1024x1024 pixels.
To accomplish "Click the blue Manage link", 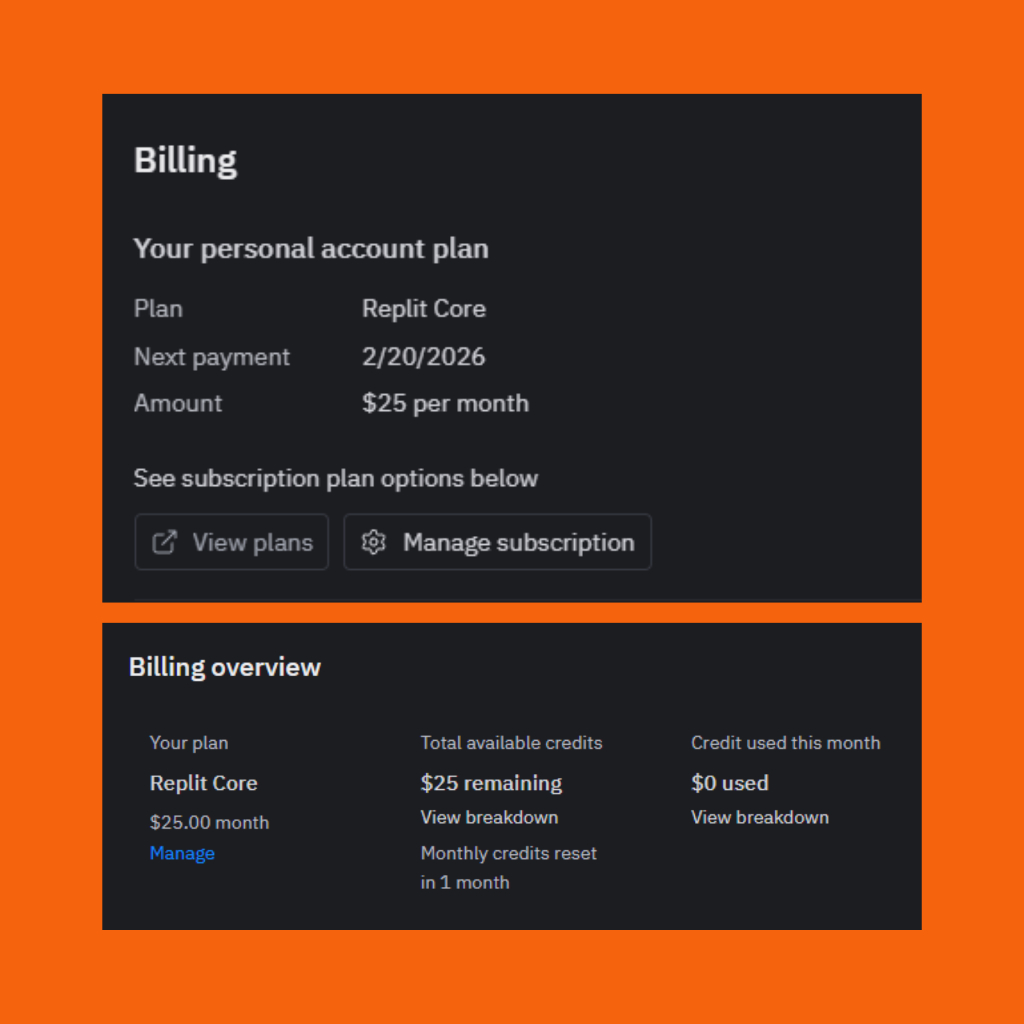I will 182,853.
